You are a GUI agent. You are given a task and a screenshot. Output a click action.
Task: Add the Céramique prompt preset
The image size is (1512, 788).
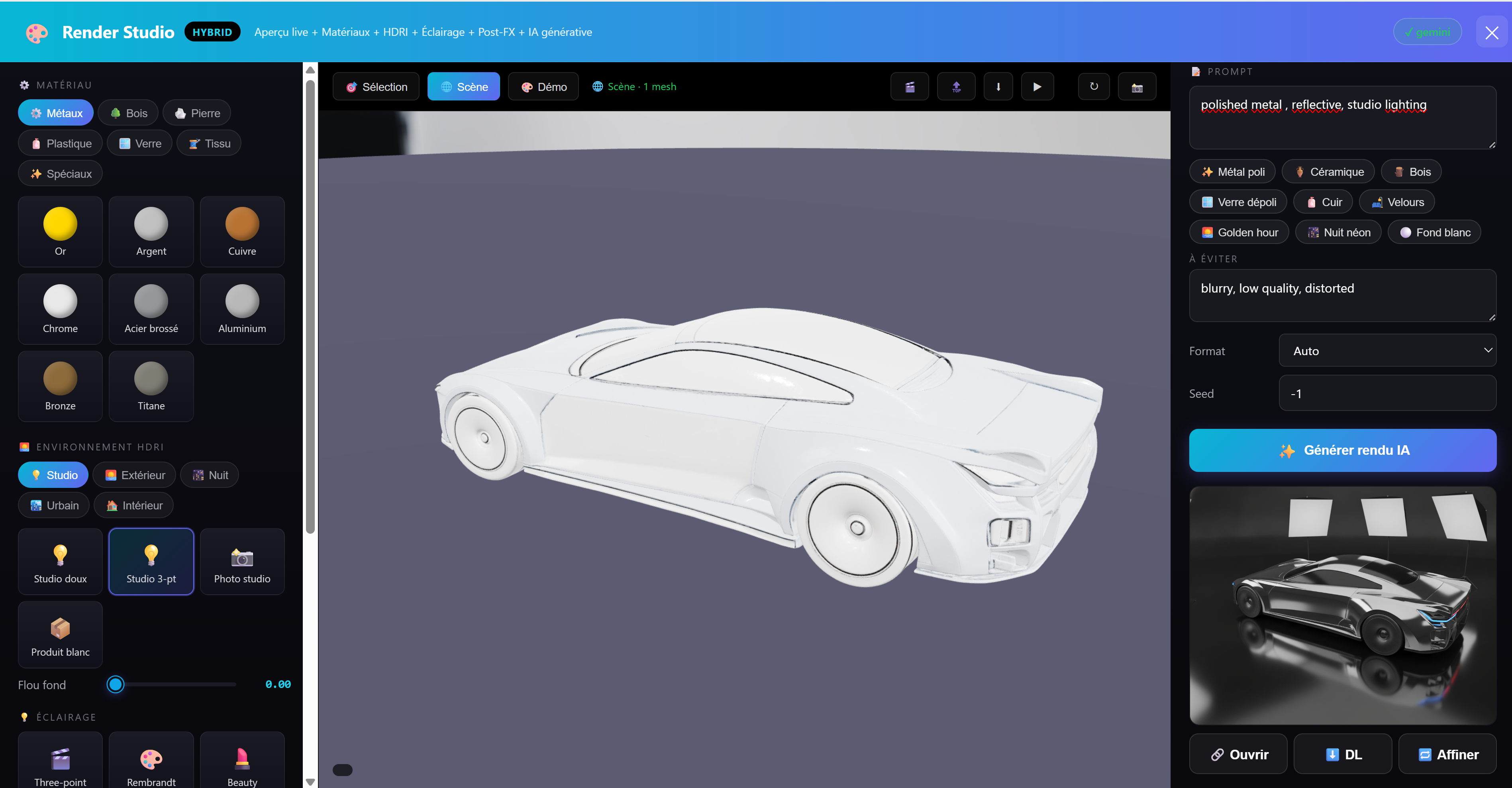[1328, 172]
